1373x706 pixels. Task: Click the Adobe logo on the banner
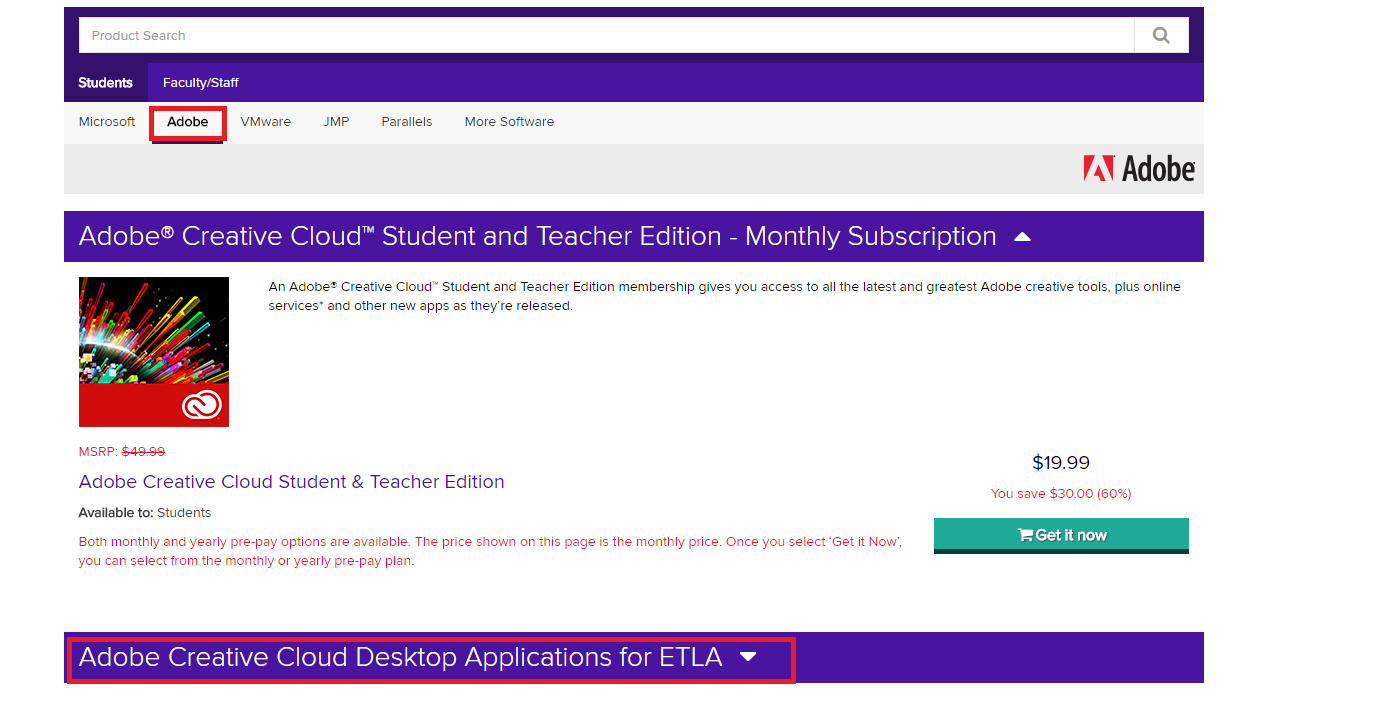coord(1138,169)
